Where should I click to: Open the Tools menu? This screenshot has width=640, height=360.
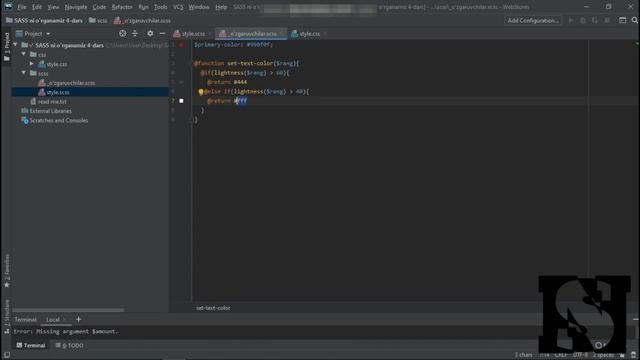point(160,7)
